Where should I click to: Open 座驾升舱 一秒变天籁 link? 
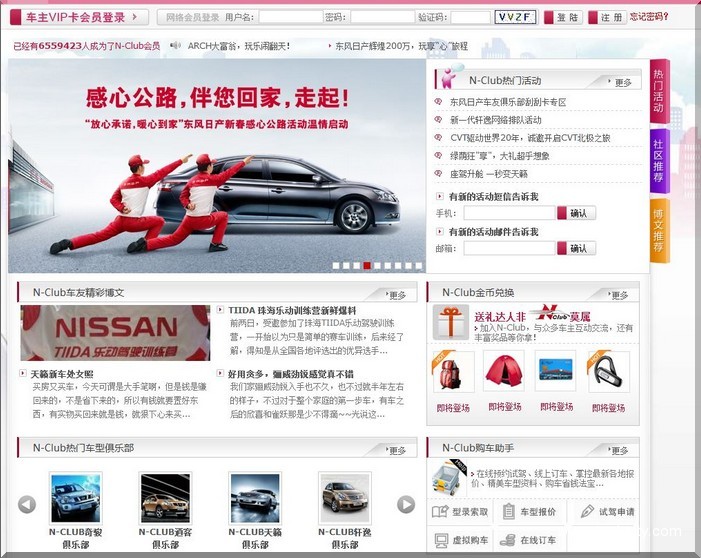(489, 173)
